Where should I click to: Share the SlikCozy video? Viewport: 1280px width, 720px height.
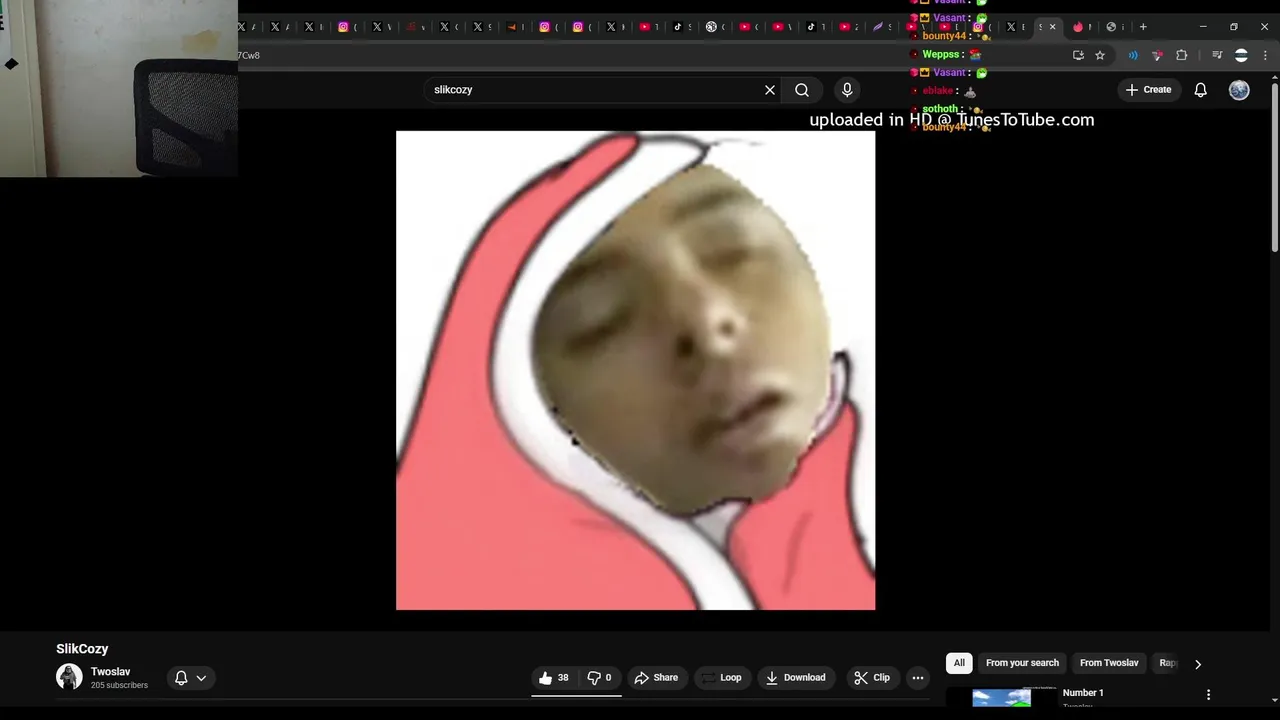pos(656,678)
